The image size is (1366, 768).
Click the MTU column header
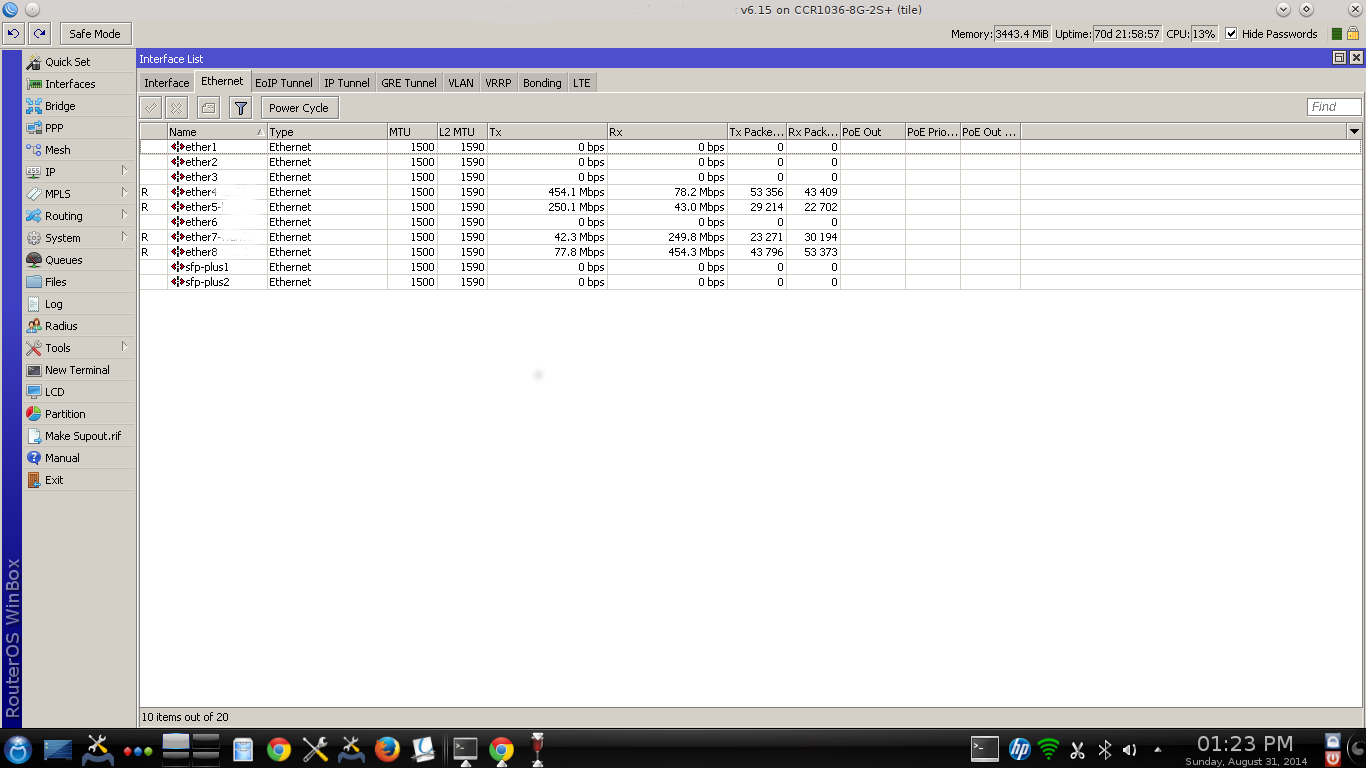[412, 132]
